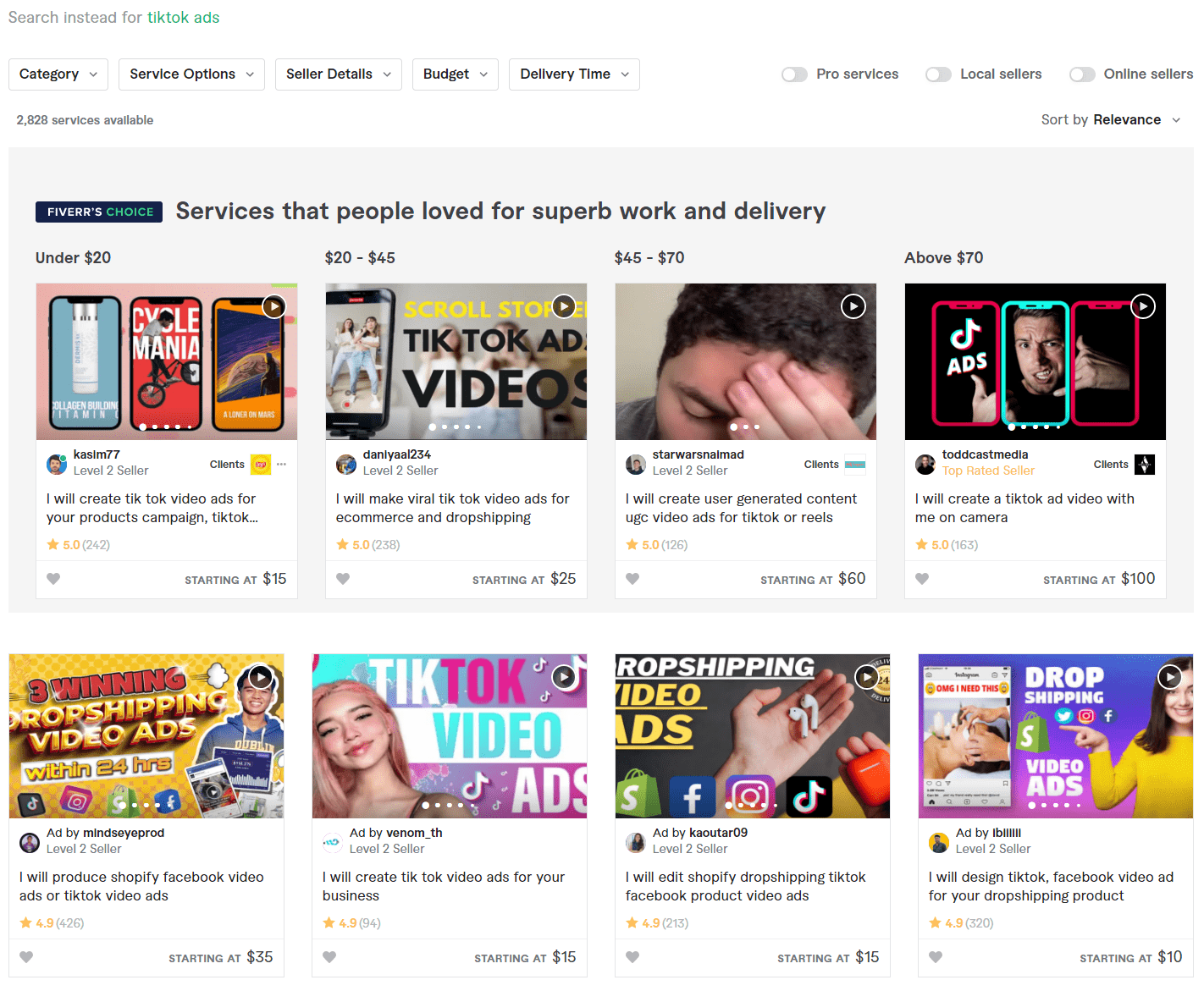Favorite the starwarsnaimad $60 gig heart

click(x=632, y=579)
